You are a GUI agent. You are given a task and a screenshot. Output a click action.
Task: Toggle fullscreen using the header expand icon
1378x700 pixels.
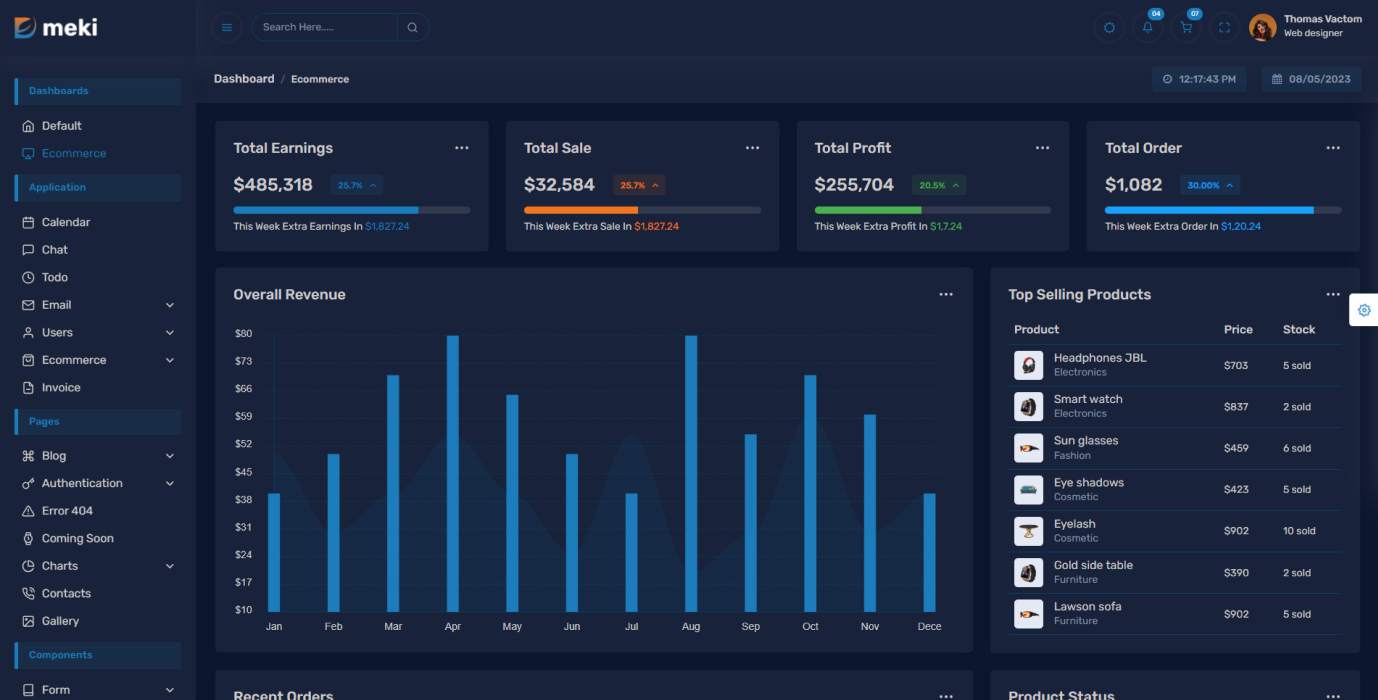[x=1224, y=27]
